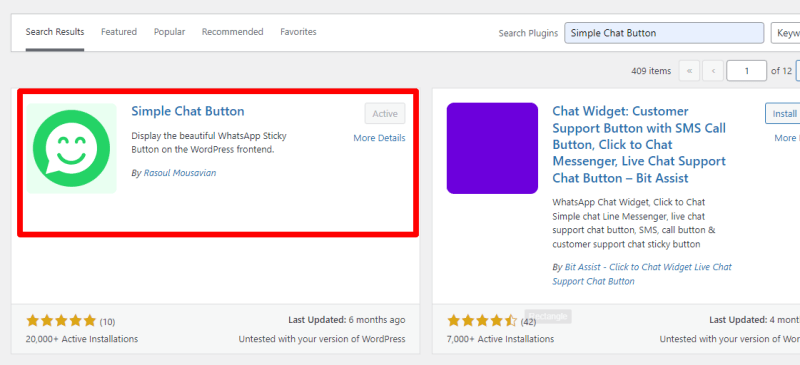The width and height of the screenshot is (800, 365).
Task: Click the star rating of Chat Widget plugin
Action: [x=482, y=321]
